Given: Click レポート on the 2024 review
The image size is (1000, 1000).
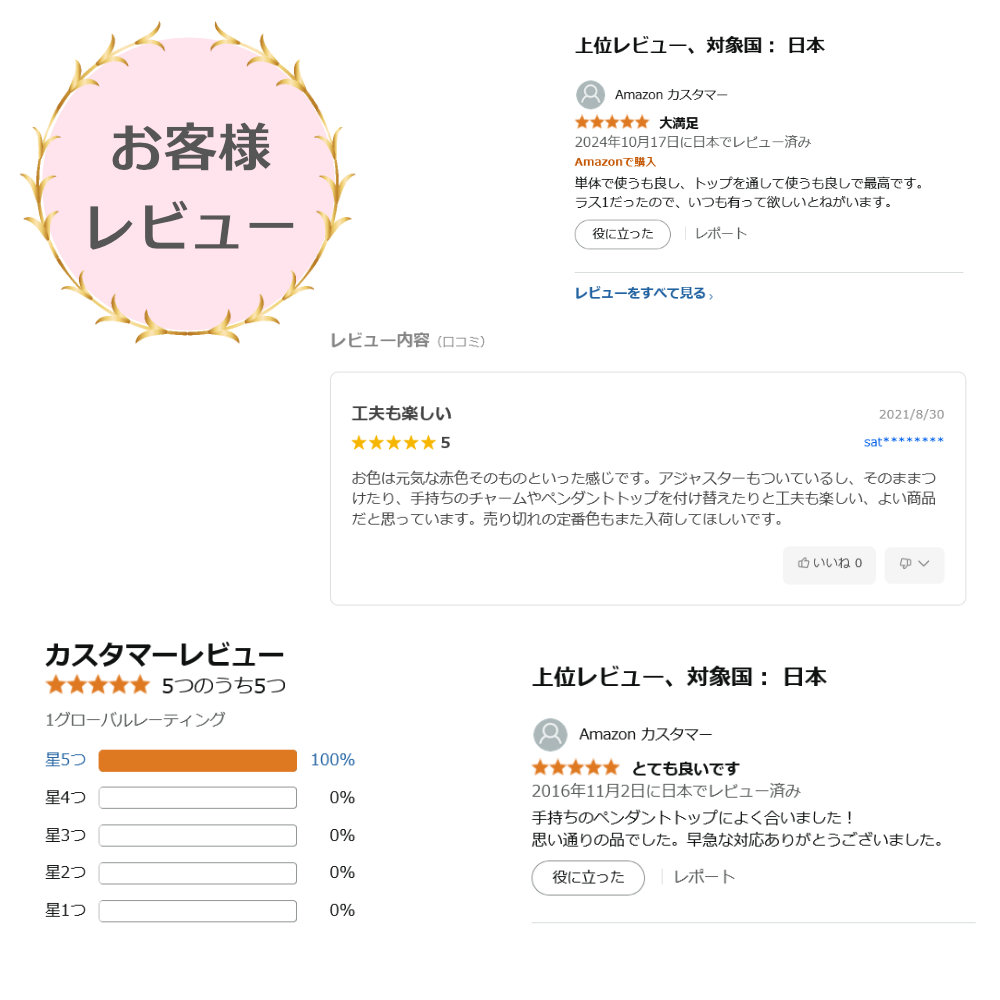Looking at the screenshot, I should pos(721,234).
